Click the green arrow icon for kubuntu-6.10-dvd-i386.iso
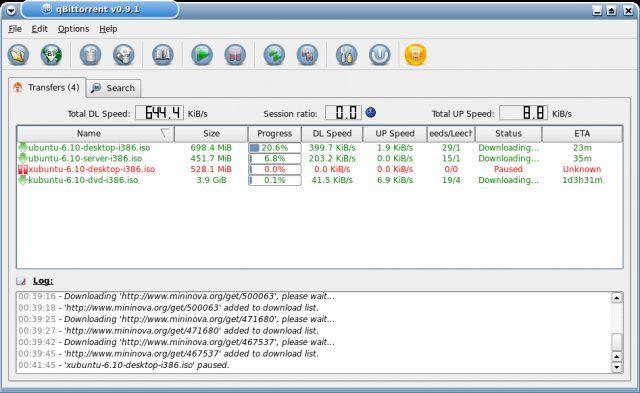The width and height of the screenshot is (640, 393). tap(23, 180)
